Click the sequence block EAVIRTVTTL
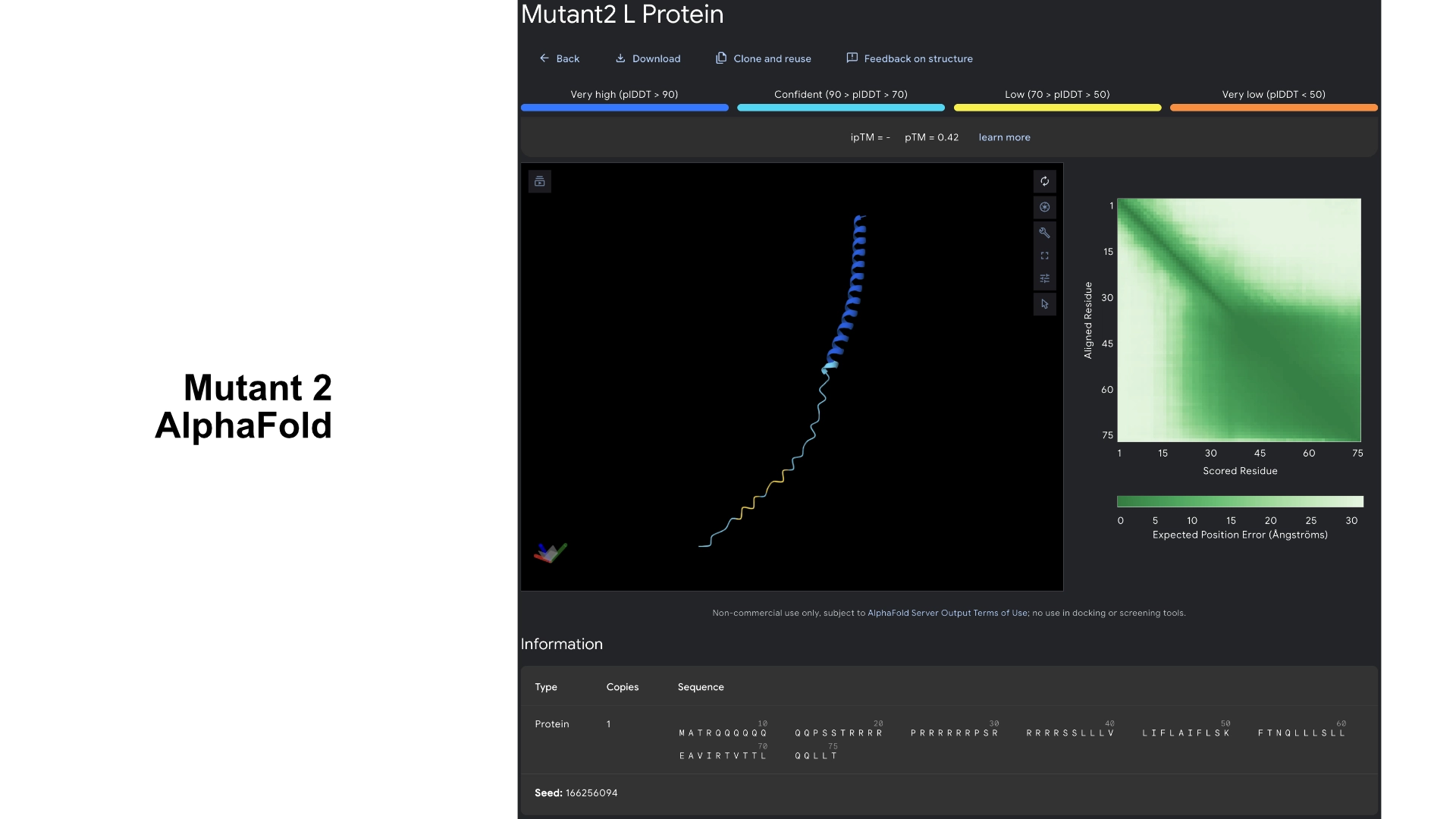The image size is (1456, 819). coord(723,756)
